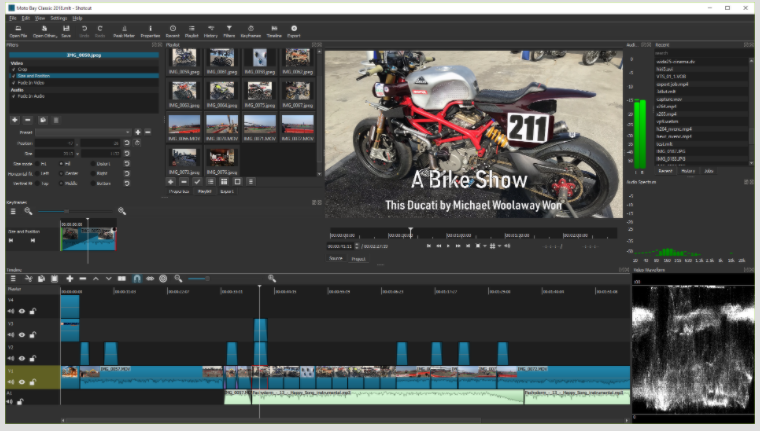Adjust the keyframes zoom slider
The image size is (760, 431).
click(75, 211)
